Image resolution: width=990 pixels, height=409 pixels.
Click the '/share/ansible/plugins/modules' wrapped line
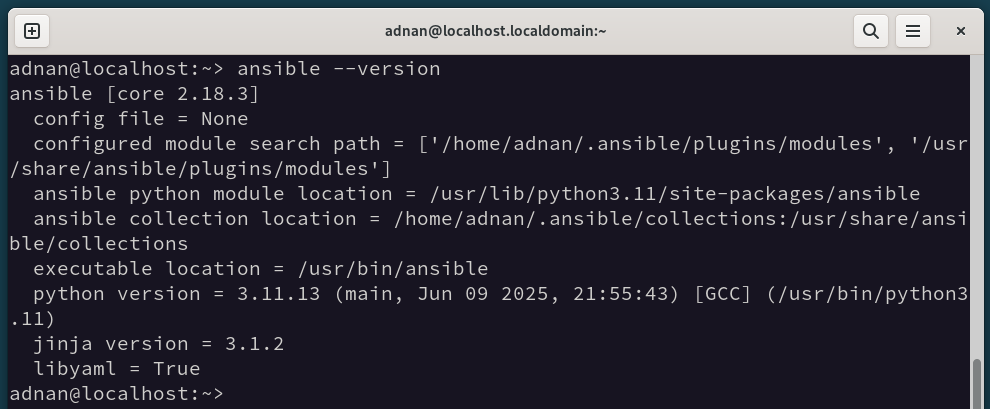click(200, 169)
